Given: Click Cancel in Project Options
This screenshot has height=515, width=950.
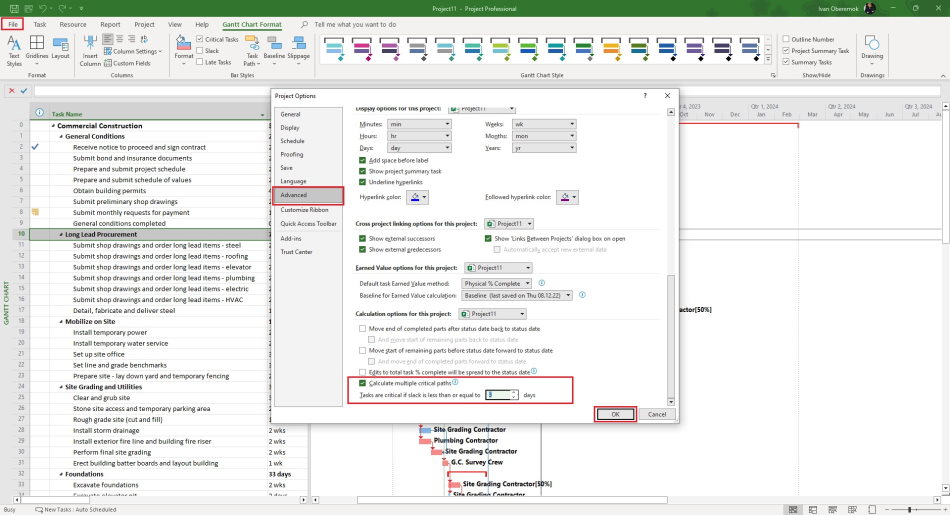Looking at the screenshot, I should (x=657, y=414).
